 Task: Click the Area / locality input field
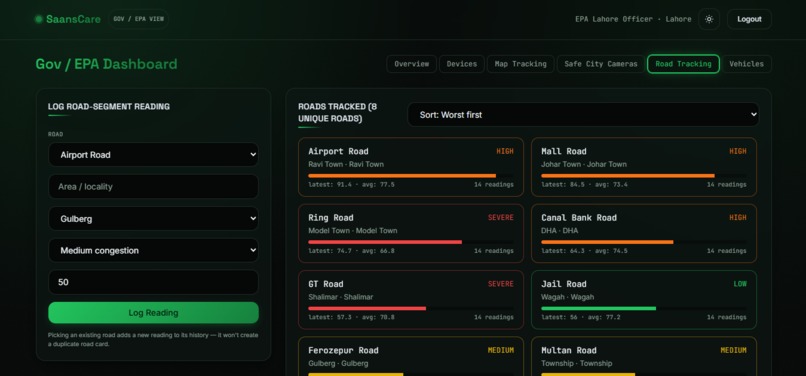click(153, 187)
